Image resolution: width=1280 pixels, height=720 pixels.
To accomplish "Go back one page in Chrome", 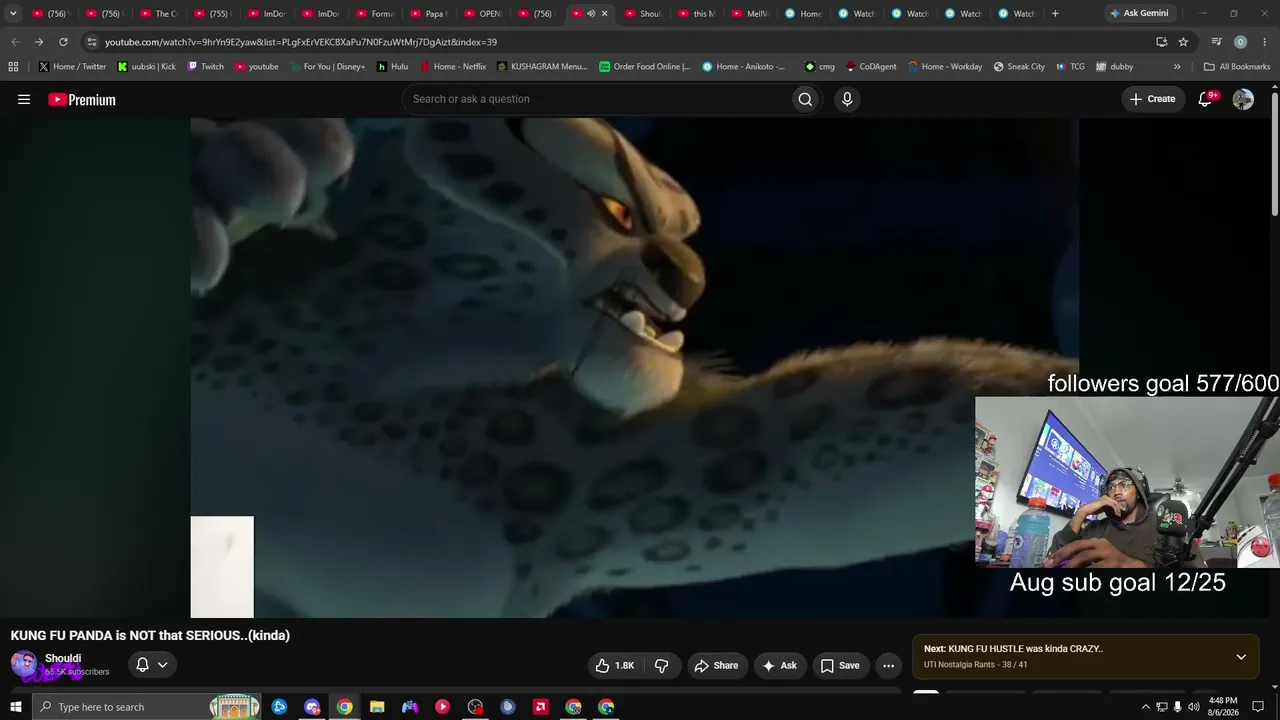I will (x=15, y=42).
